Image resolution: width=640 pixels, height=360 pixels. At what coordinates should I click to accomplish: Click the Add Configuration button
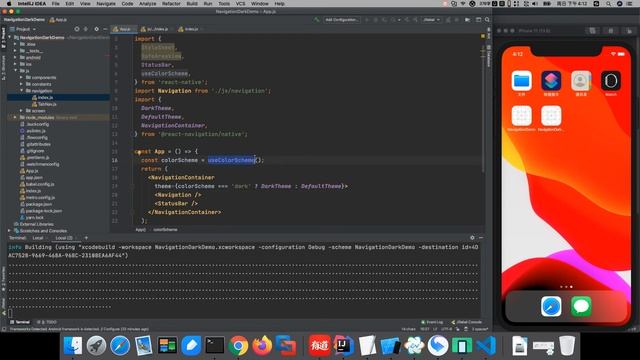(x=341, y=20)
